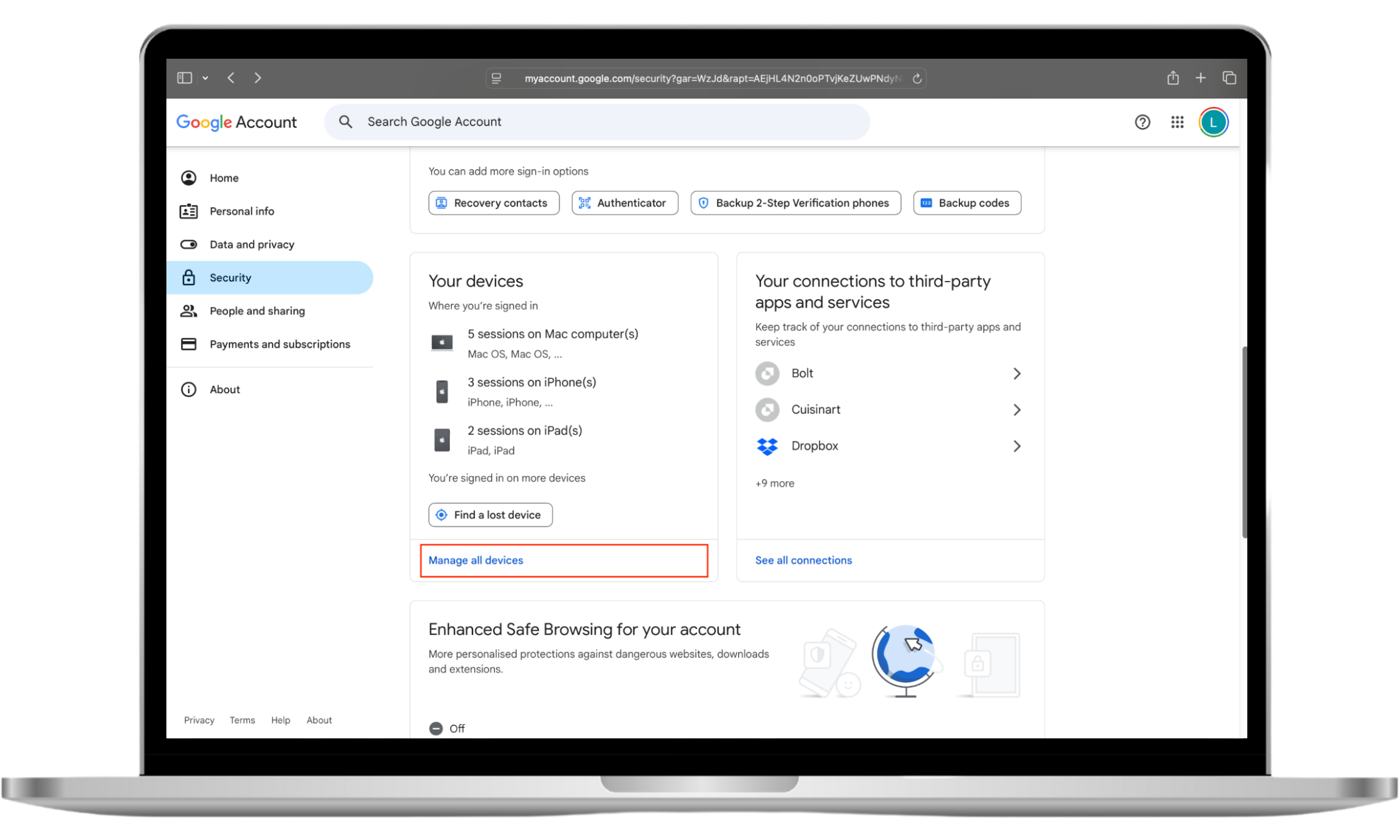Click the Find a lost device button
1400x840 pixels.
[x=490, y=515]
